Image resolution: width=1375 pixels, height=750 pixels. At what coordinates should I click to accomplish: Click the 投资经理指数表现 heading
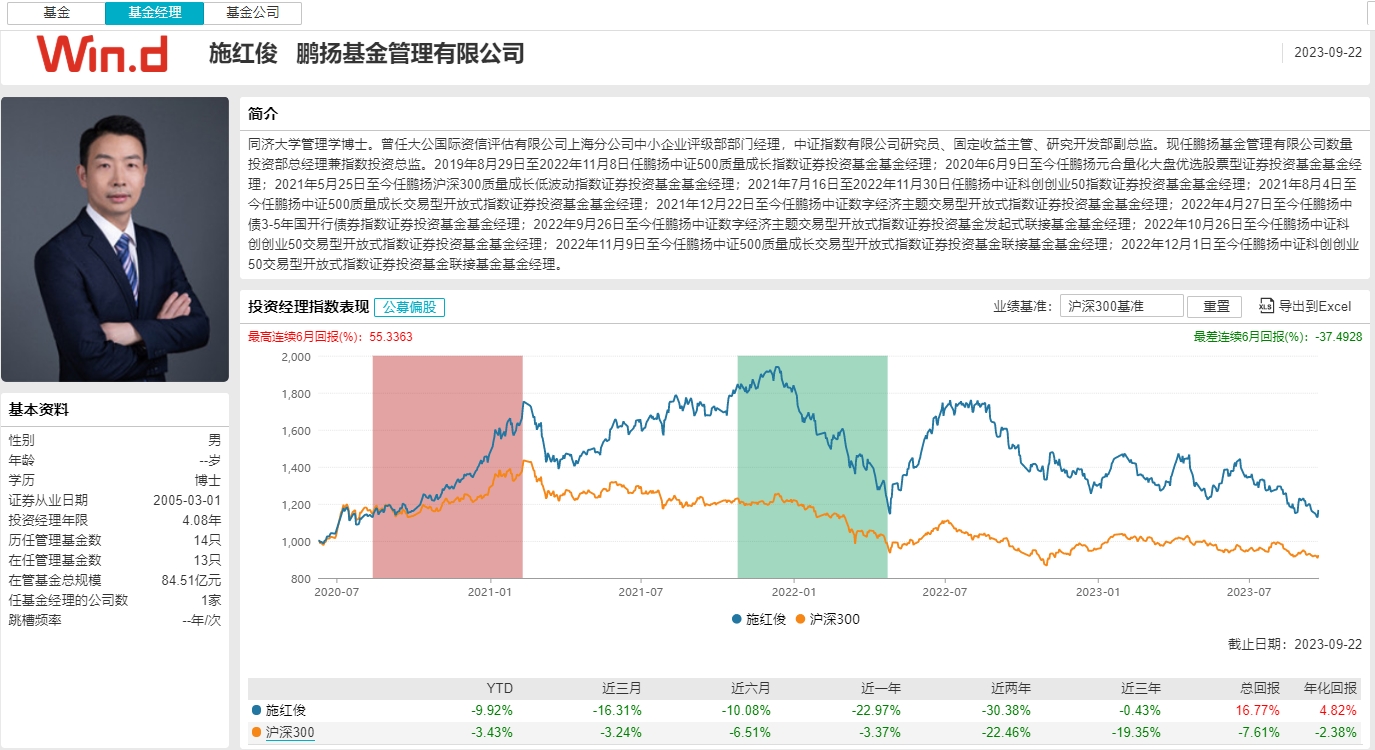[x=309, y=307]
